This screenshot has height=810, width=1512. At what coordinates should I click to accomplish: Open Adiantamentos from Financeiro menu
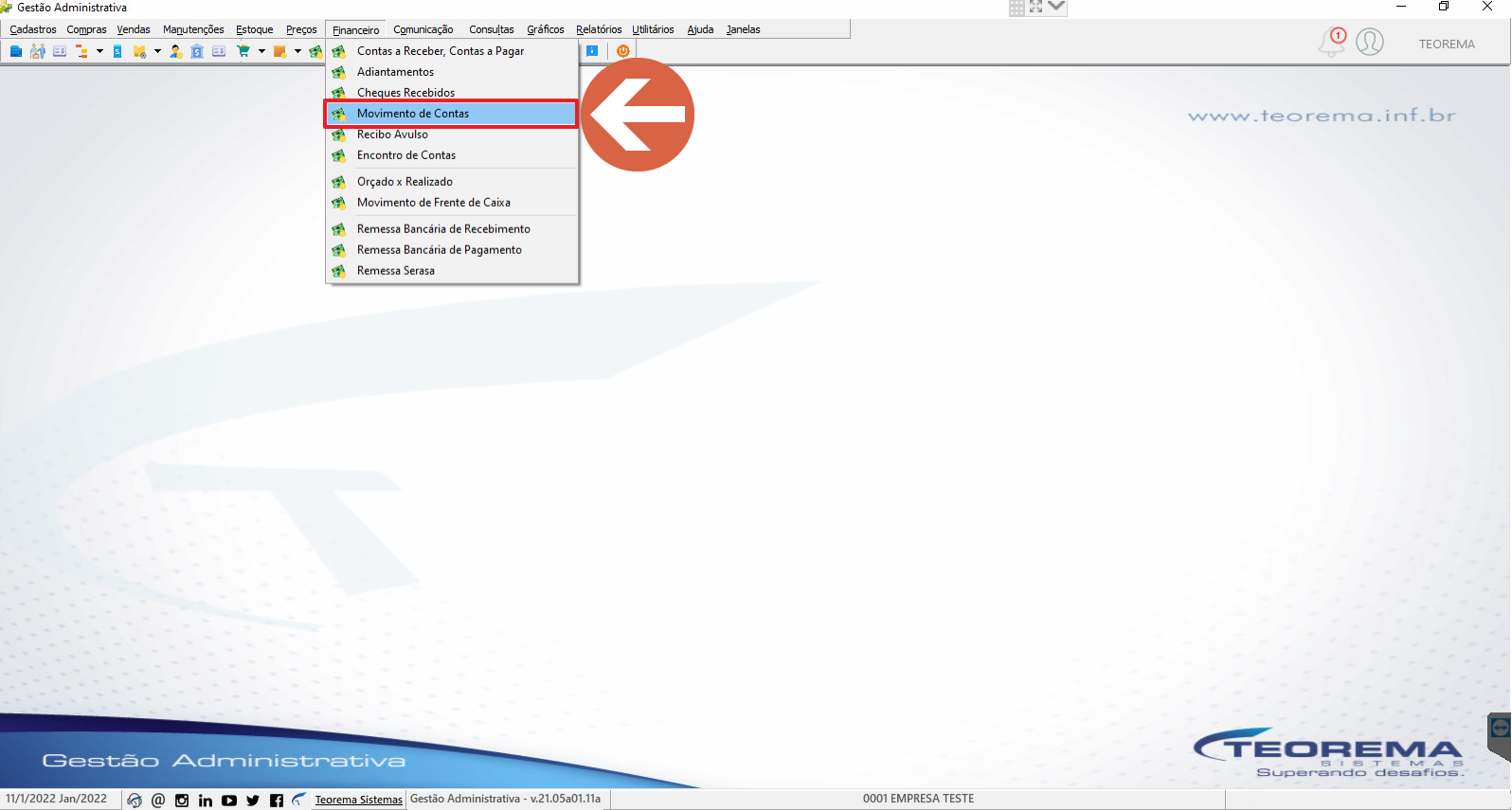tap(451, 72)
